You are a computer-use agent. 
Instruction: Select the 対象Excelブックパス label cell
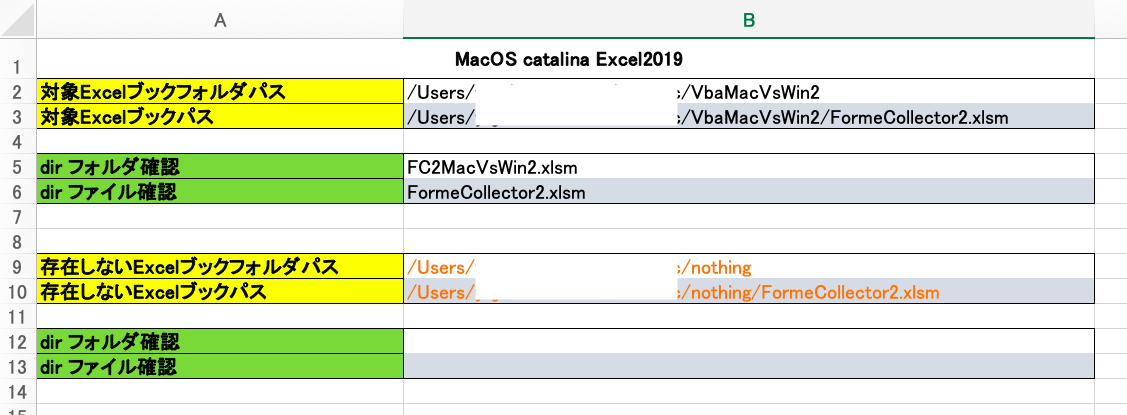click(220, 117)
